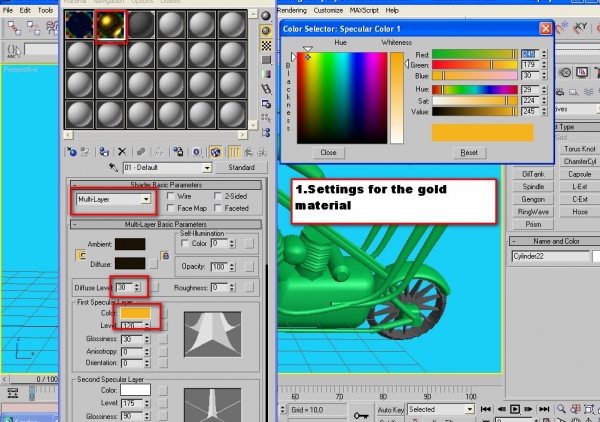The width and height of the screenshot is (600, 422).
Task: Click the Make Material Copy icon
Action: tap(141, 152)
